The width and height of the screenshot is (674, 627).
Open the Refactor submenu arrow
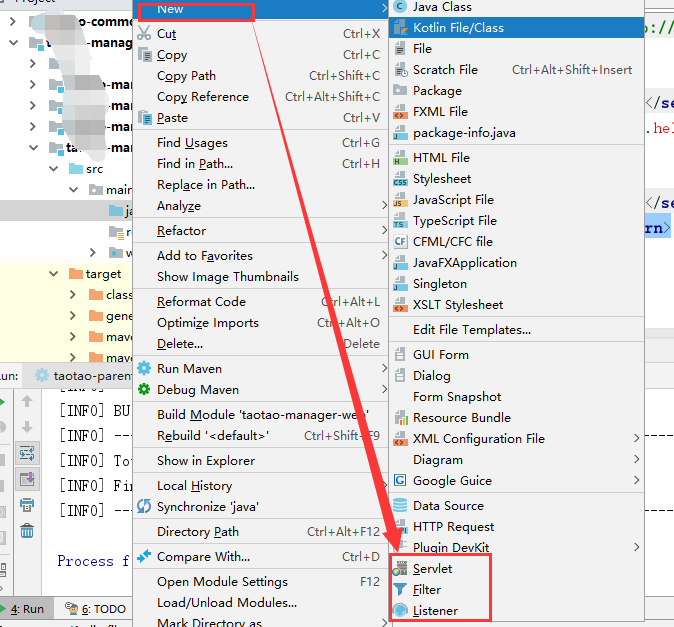(x=384, y=230)
